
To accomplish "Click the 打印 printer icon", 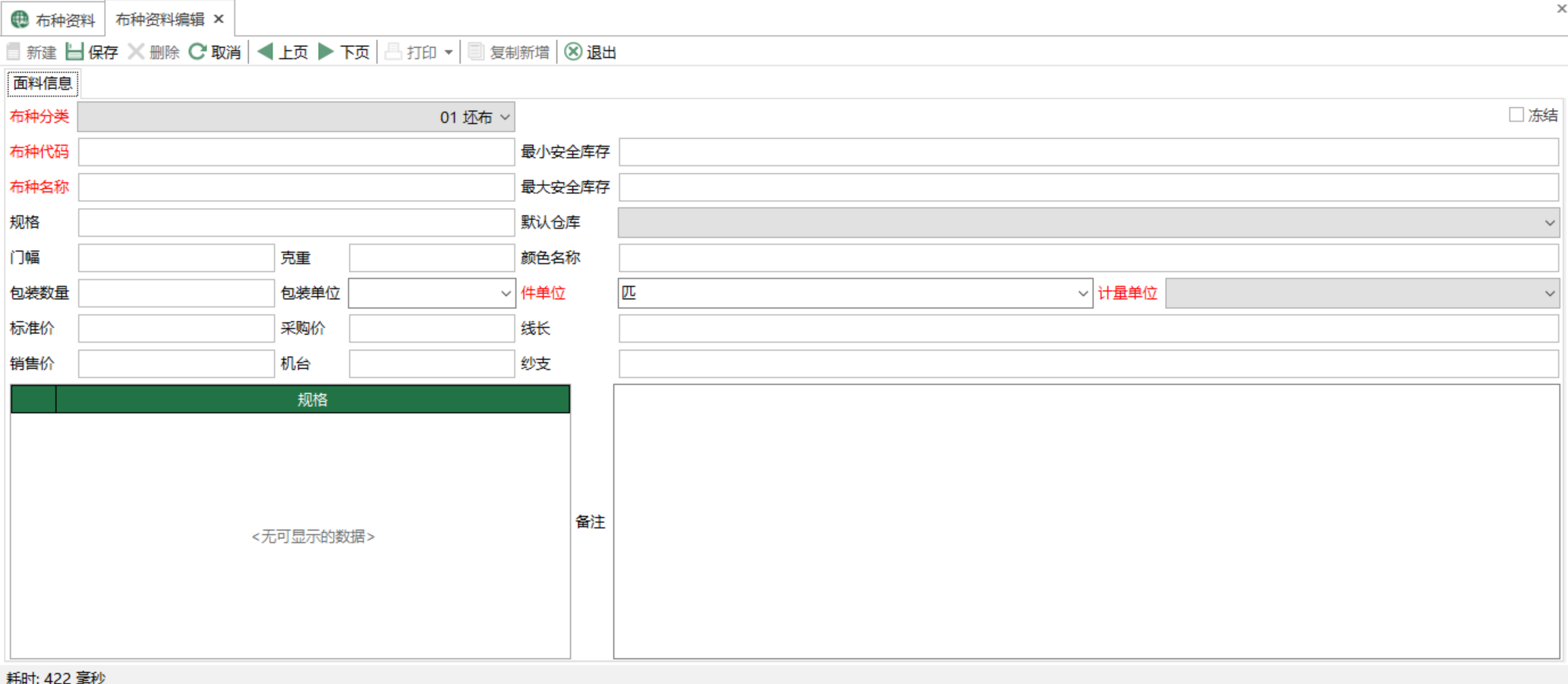I will (x=393, y=52).
